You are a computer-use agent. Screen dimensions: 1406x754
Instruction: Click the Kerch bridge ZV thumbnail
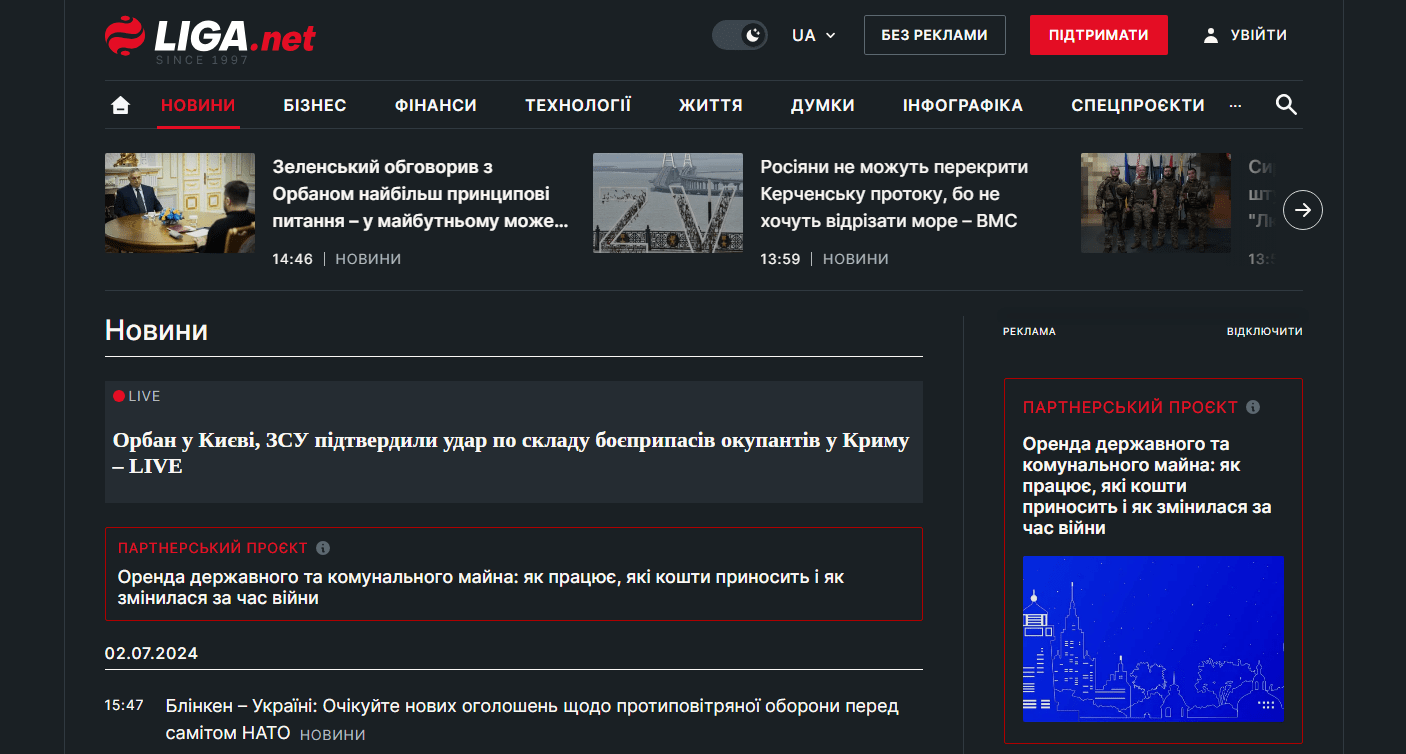point(668,203)
